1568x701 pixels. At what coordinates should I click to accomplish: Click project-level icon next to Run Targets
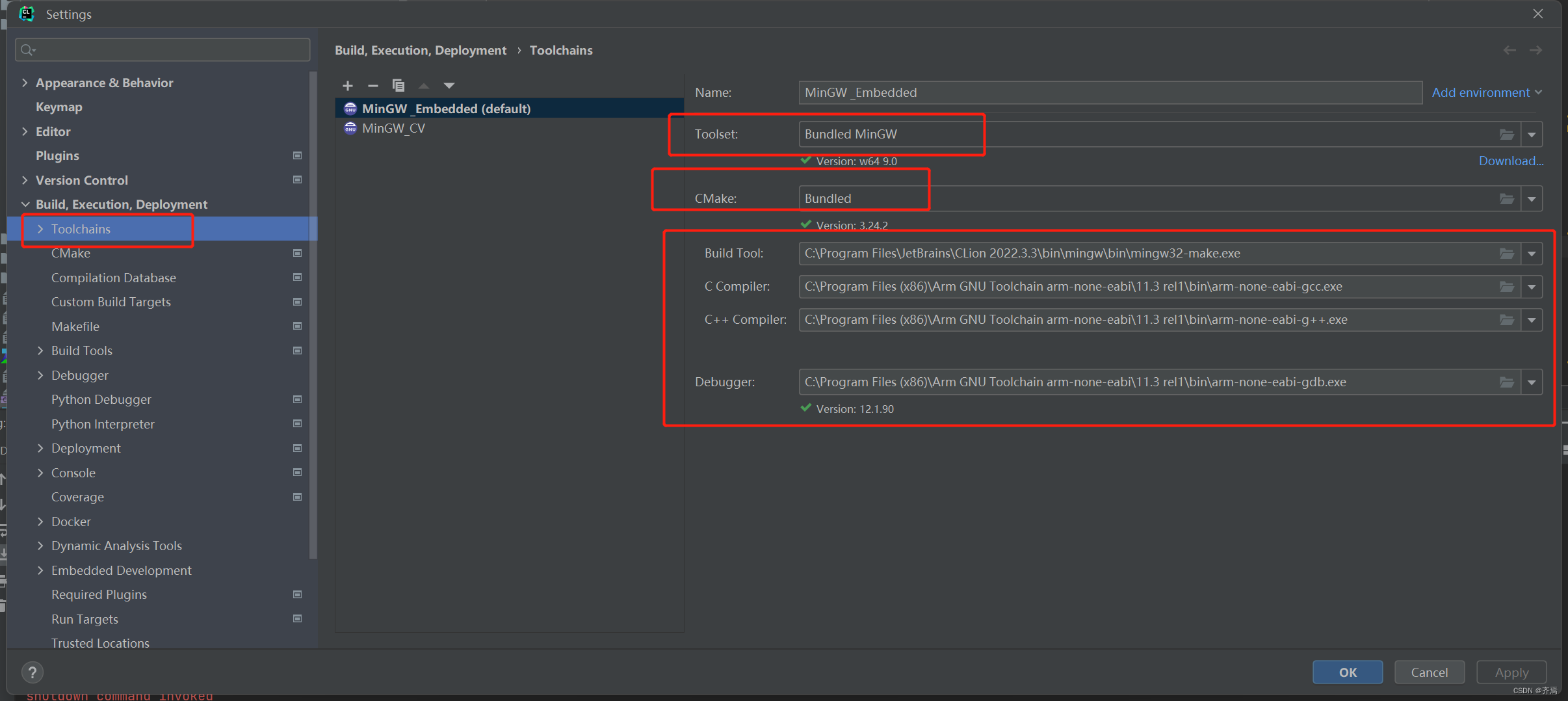pyautogui.click(x=298, y=619)
